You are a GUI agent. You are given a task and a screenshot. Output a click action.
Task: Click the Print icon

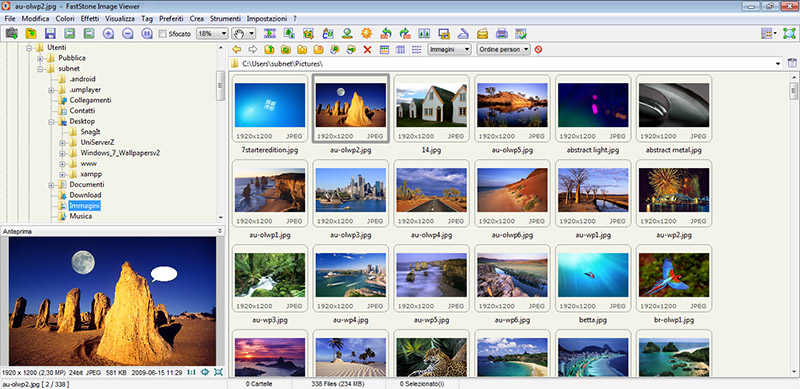tap(502, 34)
